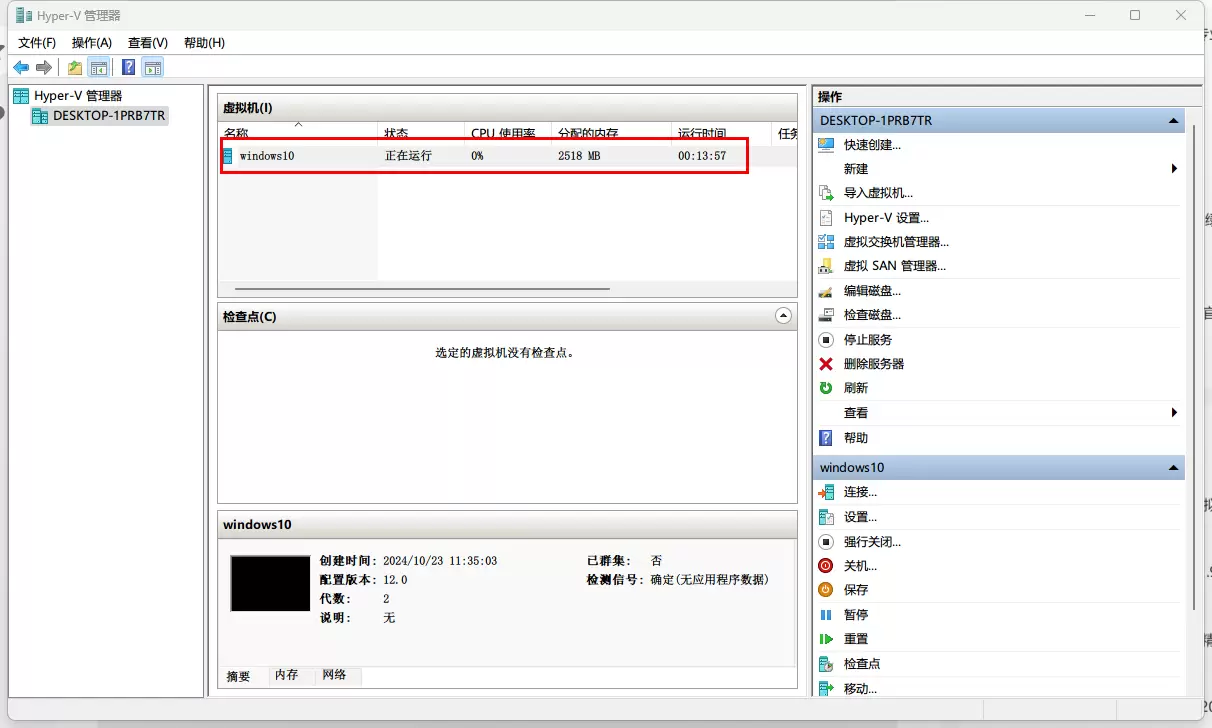1212x728 pixels.
Task: Select the Hyper-V 管理器 root tree node
Action: pos(78,96)
